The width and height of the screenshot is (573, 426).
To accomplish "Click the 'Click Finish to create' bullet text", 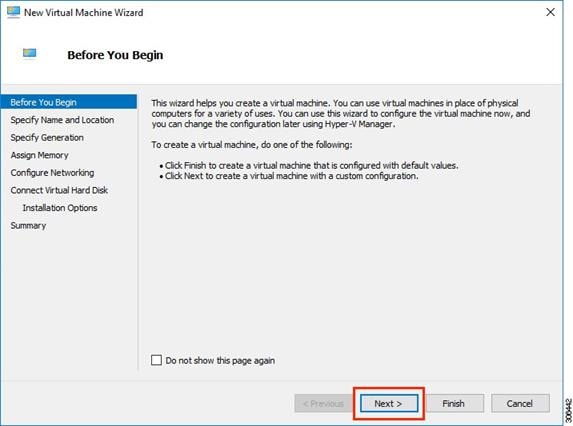I will point(311,166).
